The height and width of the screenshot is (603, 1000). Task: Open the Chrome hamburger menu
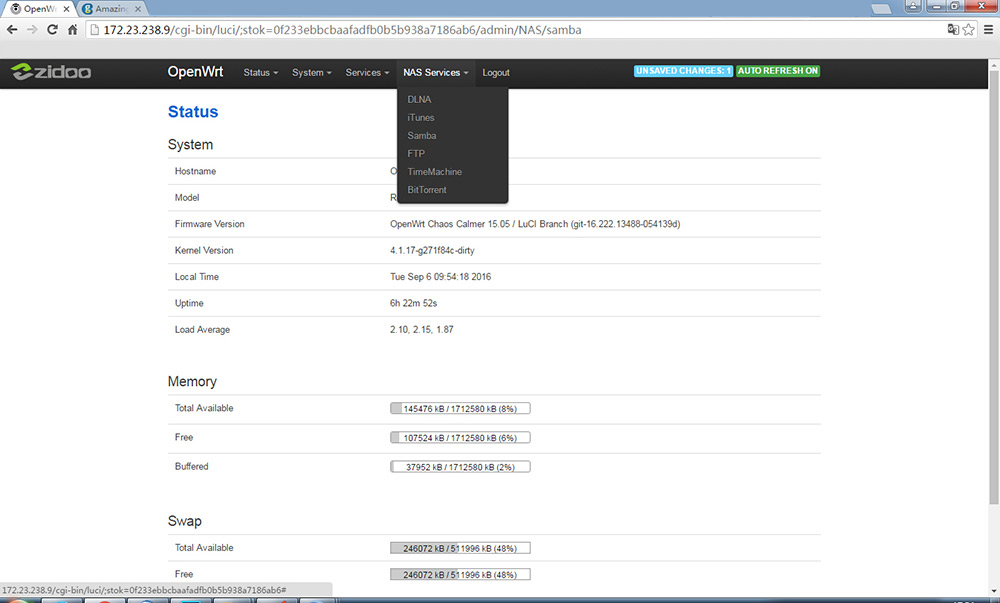coord(988,29)
